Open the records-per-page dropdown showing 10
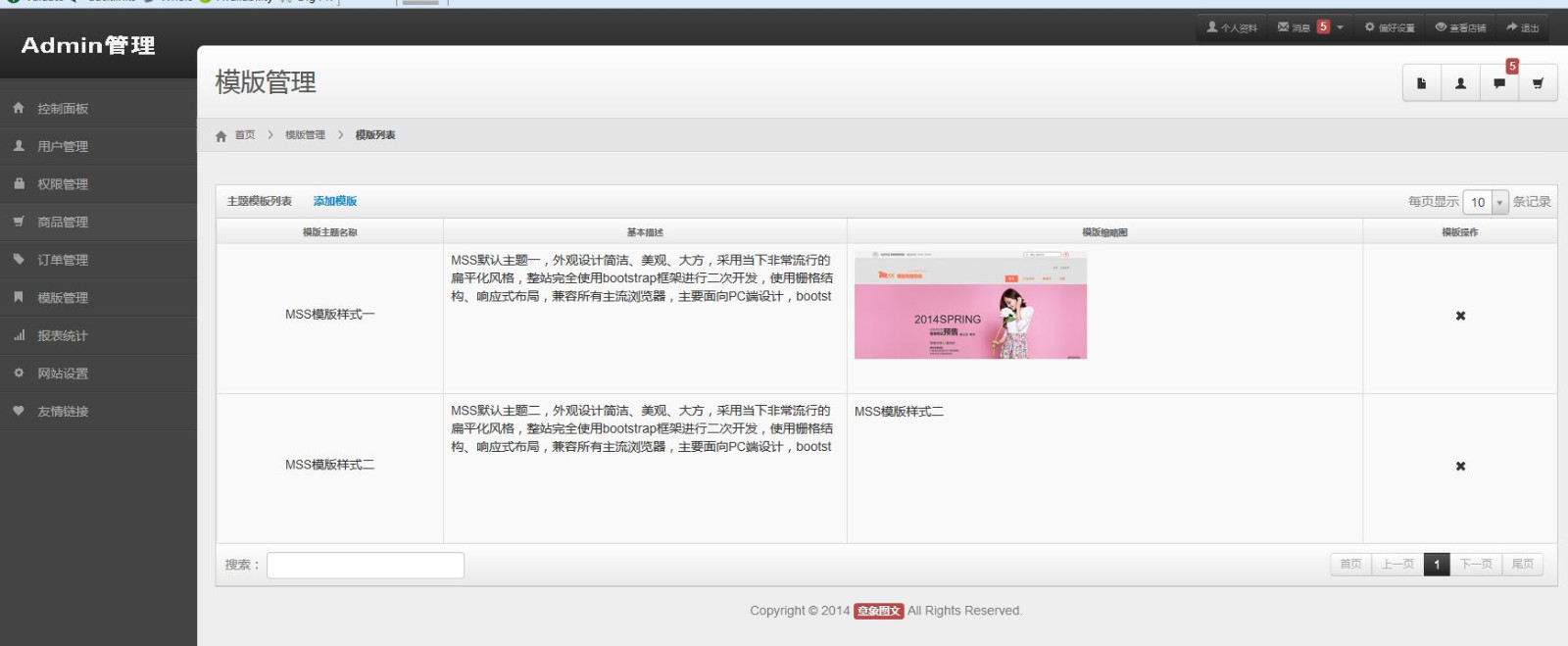Viewport: 1568px width, 646px height. (1486, 203)
